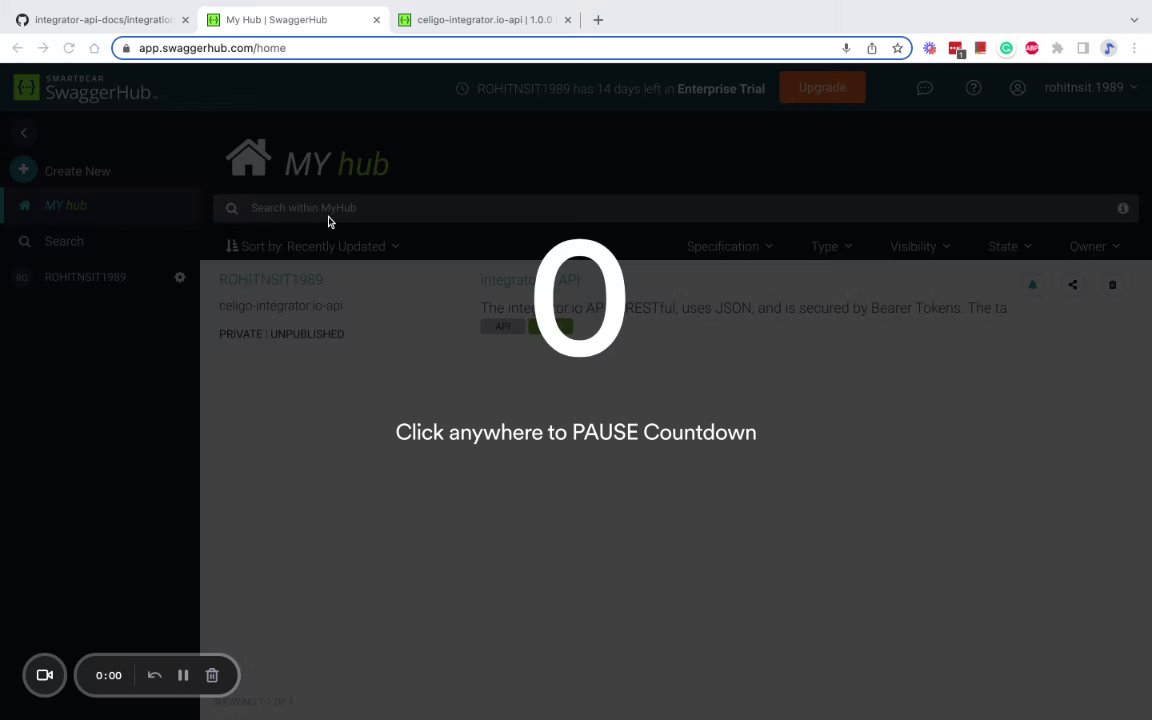Open the chat feedback icon in header
Viewport: 1152px width, 720px height.
[924, 87]
